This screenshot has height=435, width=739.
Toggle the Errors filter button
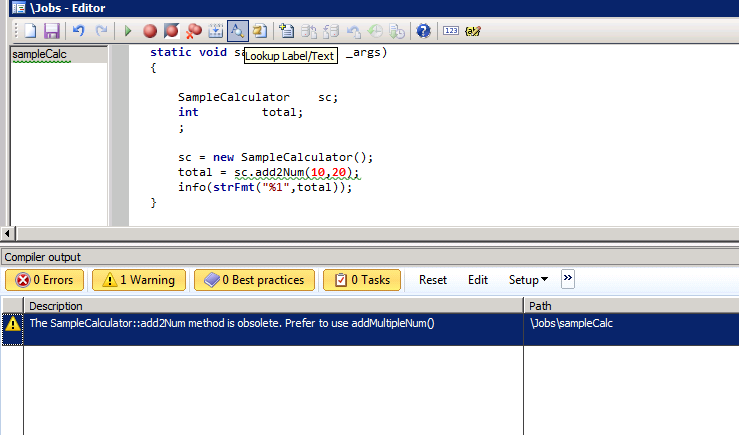pyautogui.click(x=45, y=280)
